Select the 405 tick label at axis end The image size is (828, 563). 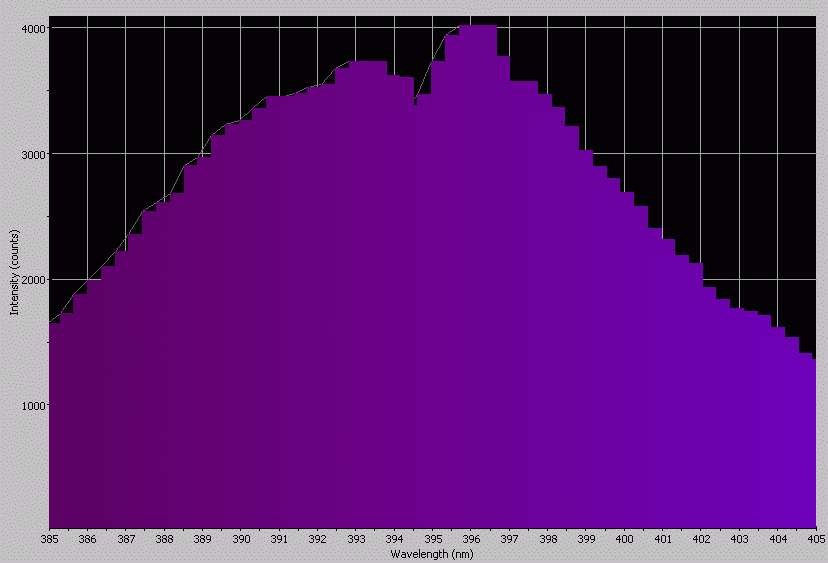click(815, 539)
